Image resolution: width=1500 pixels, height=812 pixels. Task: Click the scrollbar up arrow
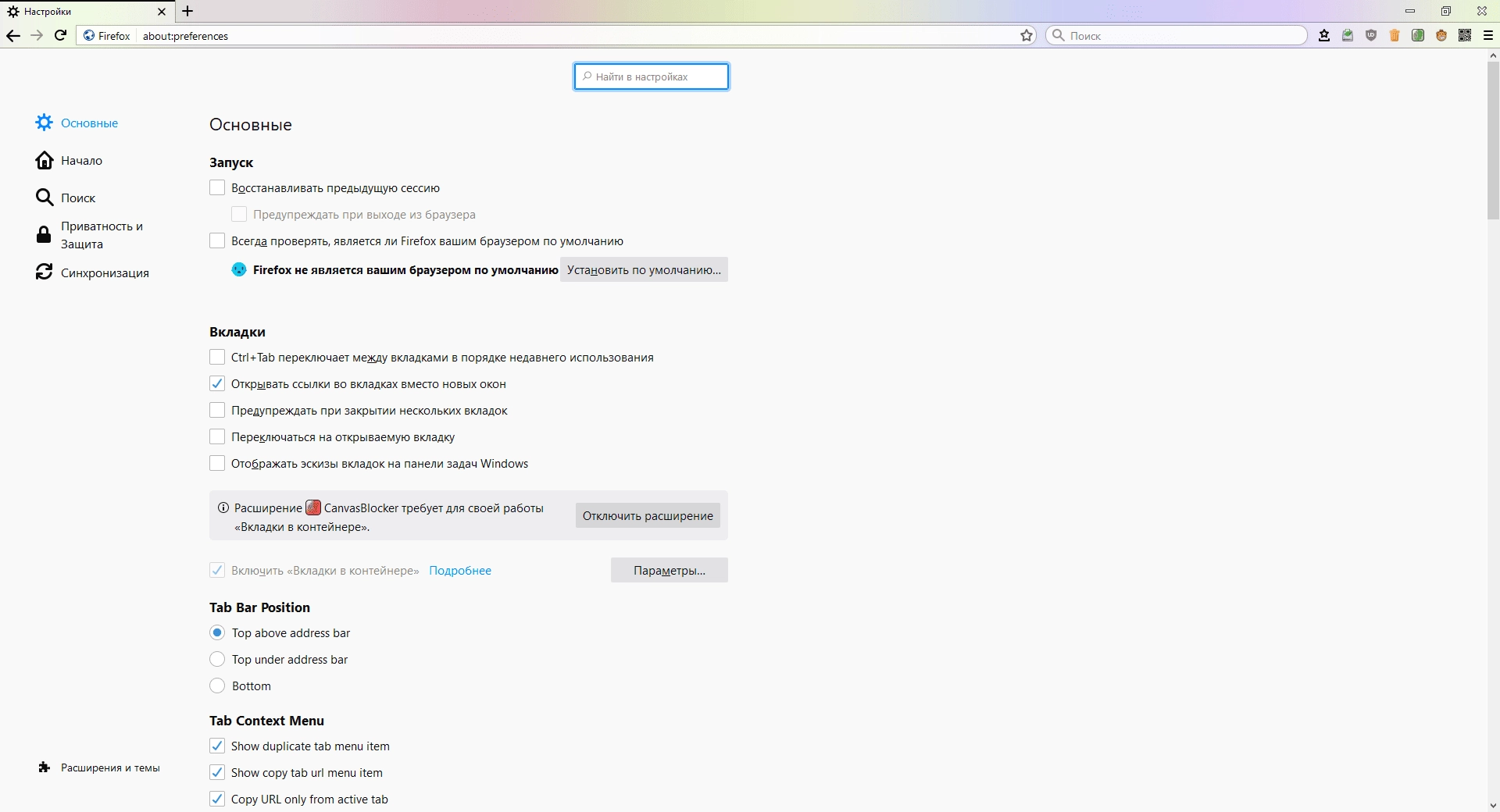(x=1493, y=55)
